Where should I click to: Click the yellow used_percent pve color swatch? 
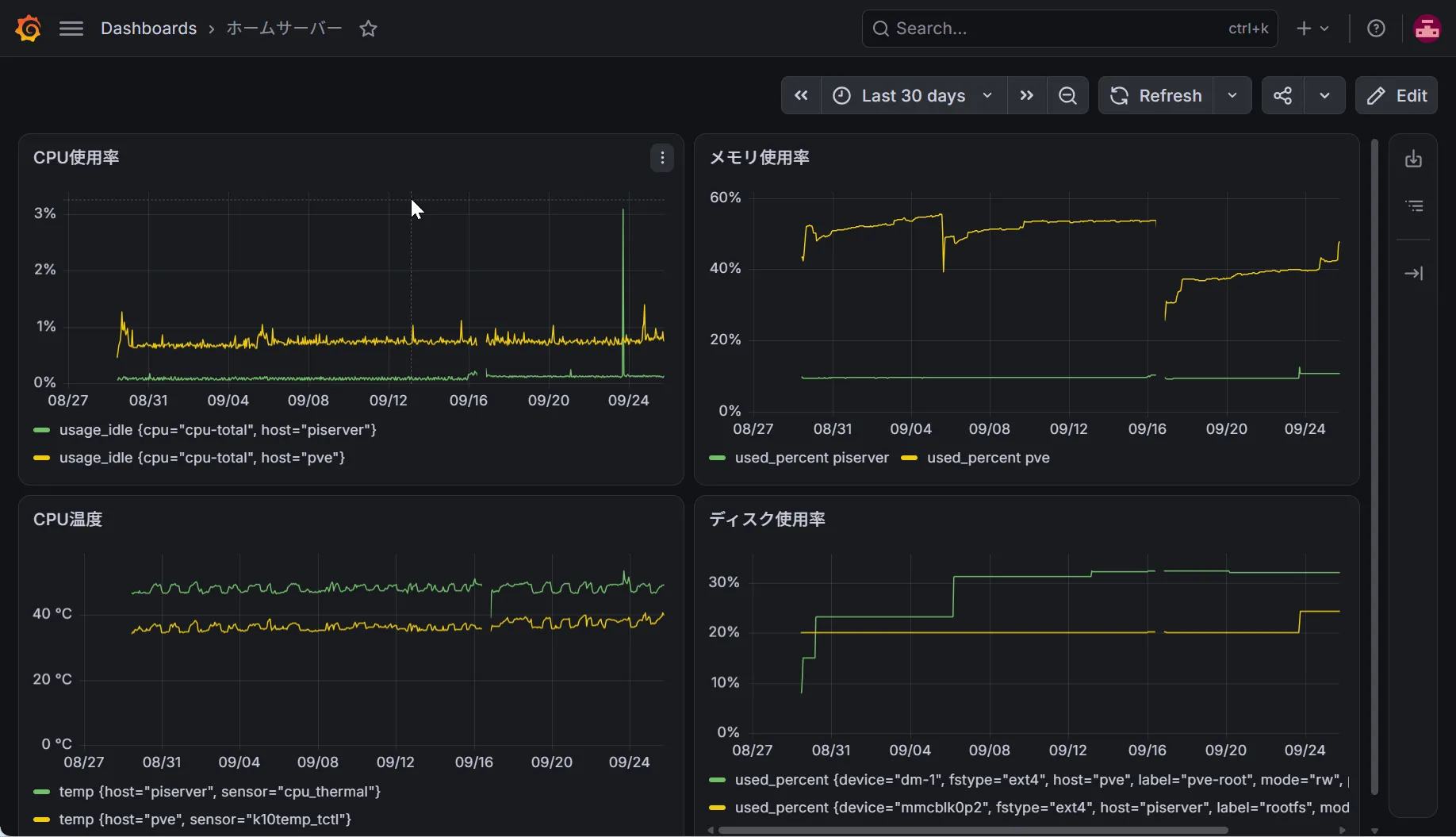tap(910, 458)
